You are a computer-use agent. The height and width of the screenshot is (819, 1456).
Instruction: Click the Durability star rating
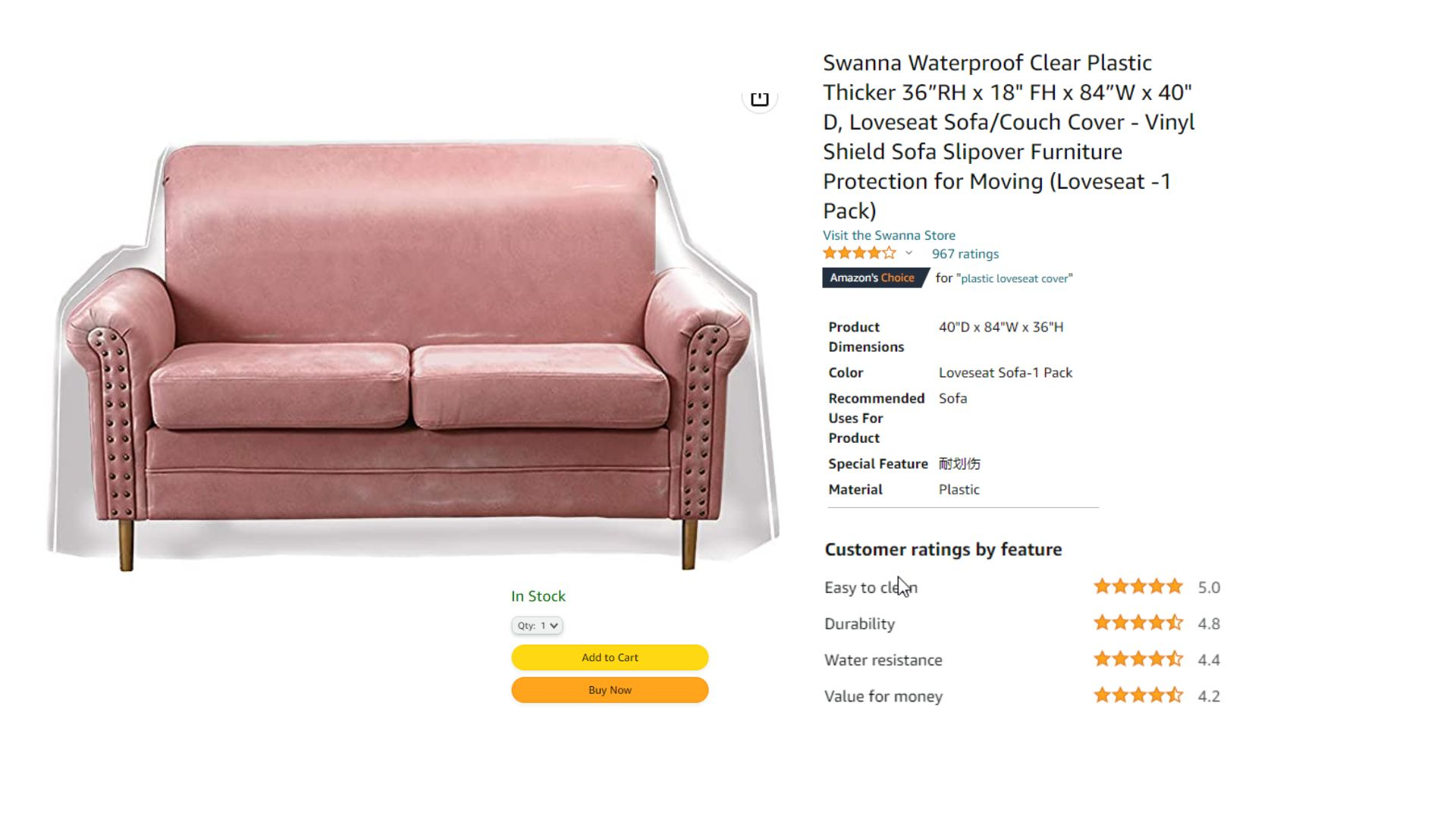[x=1138, y=623]
